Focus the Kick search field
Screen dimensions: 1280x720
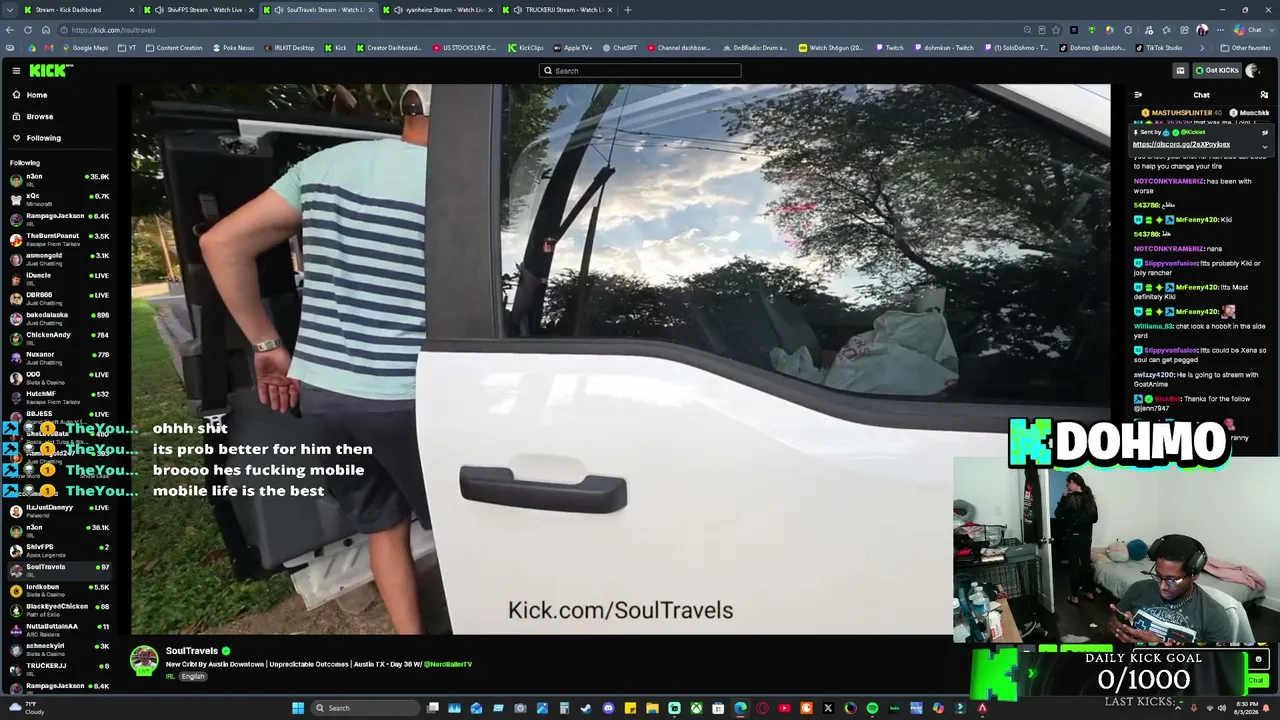(x=640, y=71)
